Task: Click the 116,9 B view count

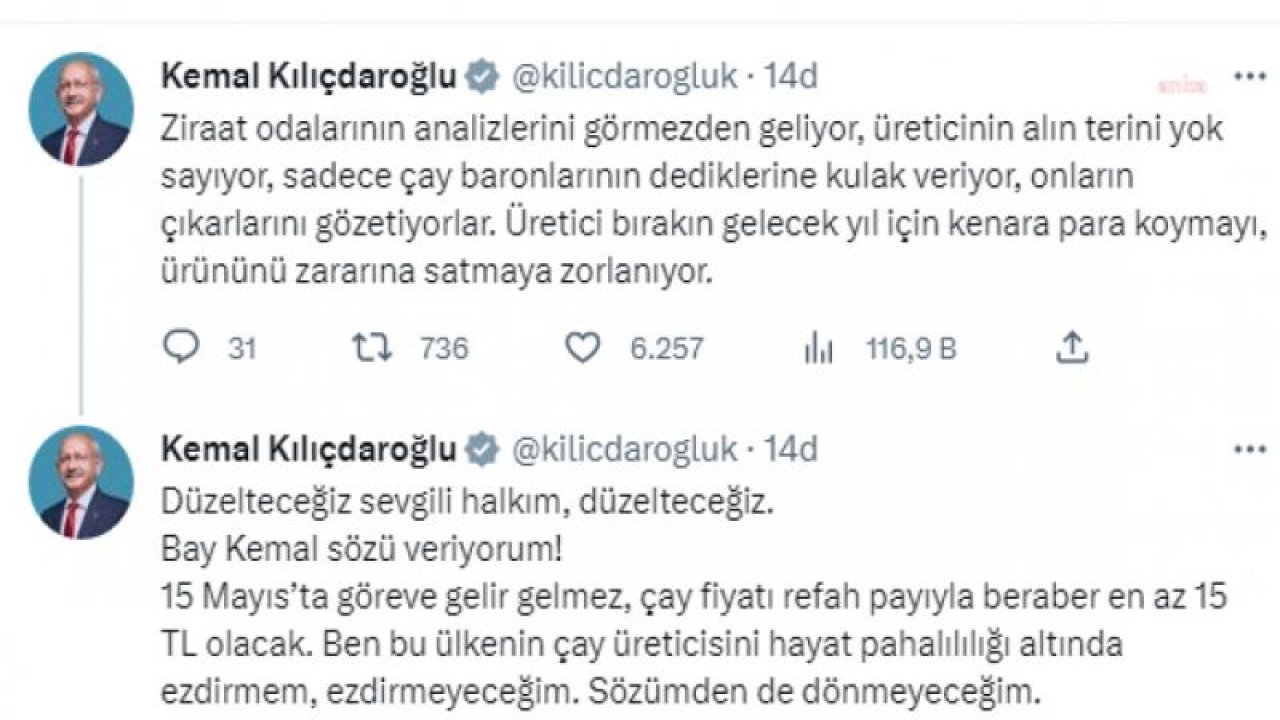Action: coord(911,348)
